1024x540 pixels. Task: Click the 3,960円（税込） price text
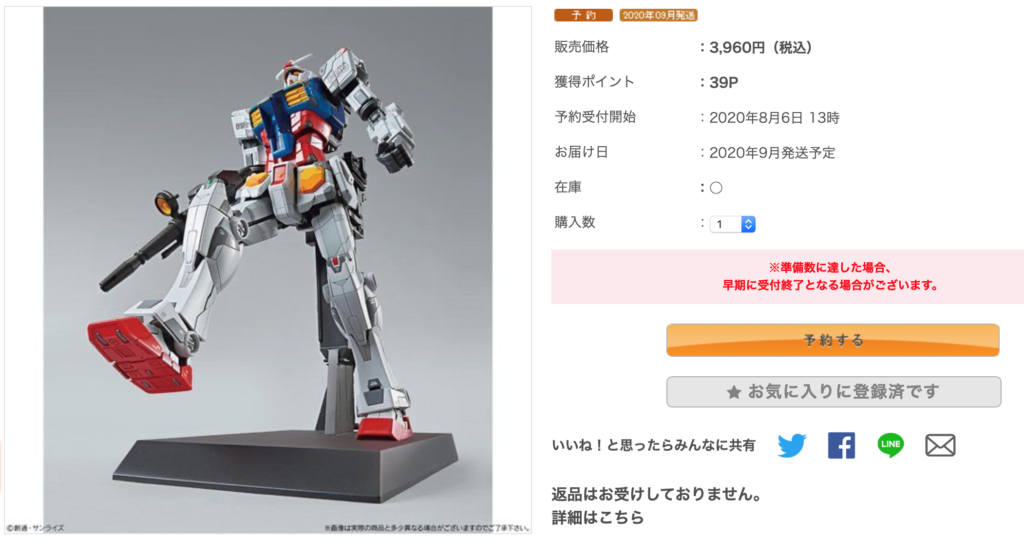point(760,48)
